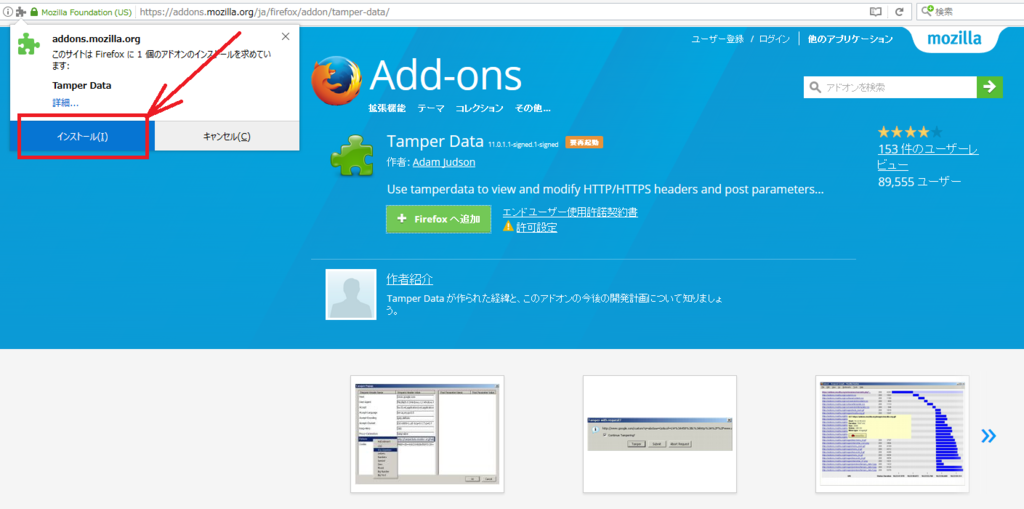
Task: Click the star rating icons
Action: pyautogui.click(x=910, y=131)
